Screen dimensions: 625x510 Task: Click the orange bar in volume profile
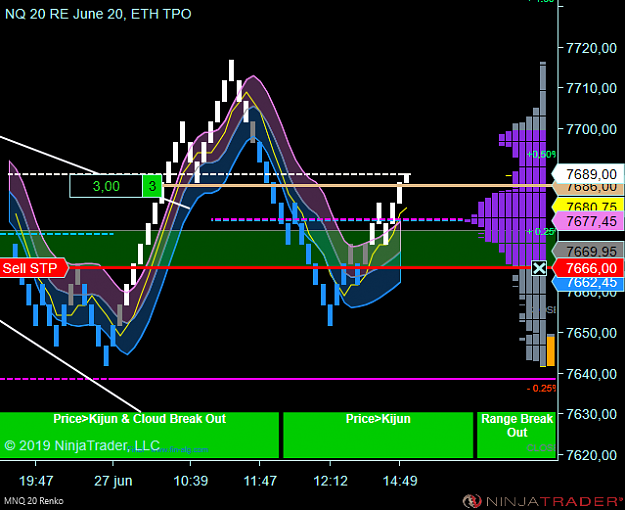pos(550,351)
